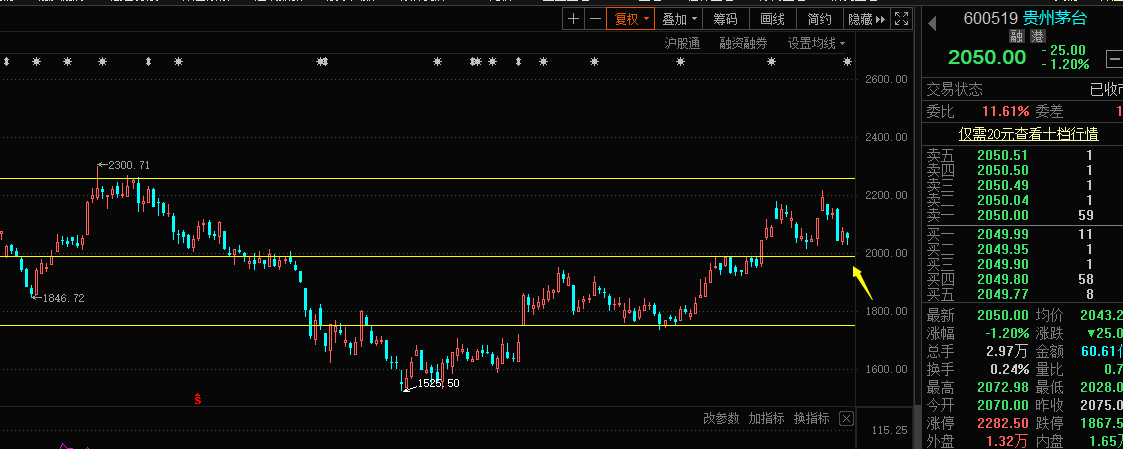Select the 卖五 2050.51 ask row
Image resolution: width=1123 pixels, height=449 pixels.
[1023, 155]
